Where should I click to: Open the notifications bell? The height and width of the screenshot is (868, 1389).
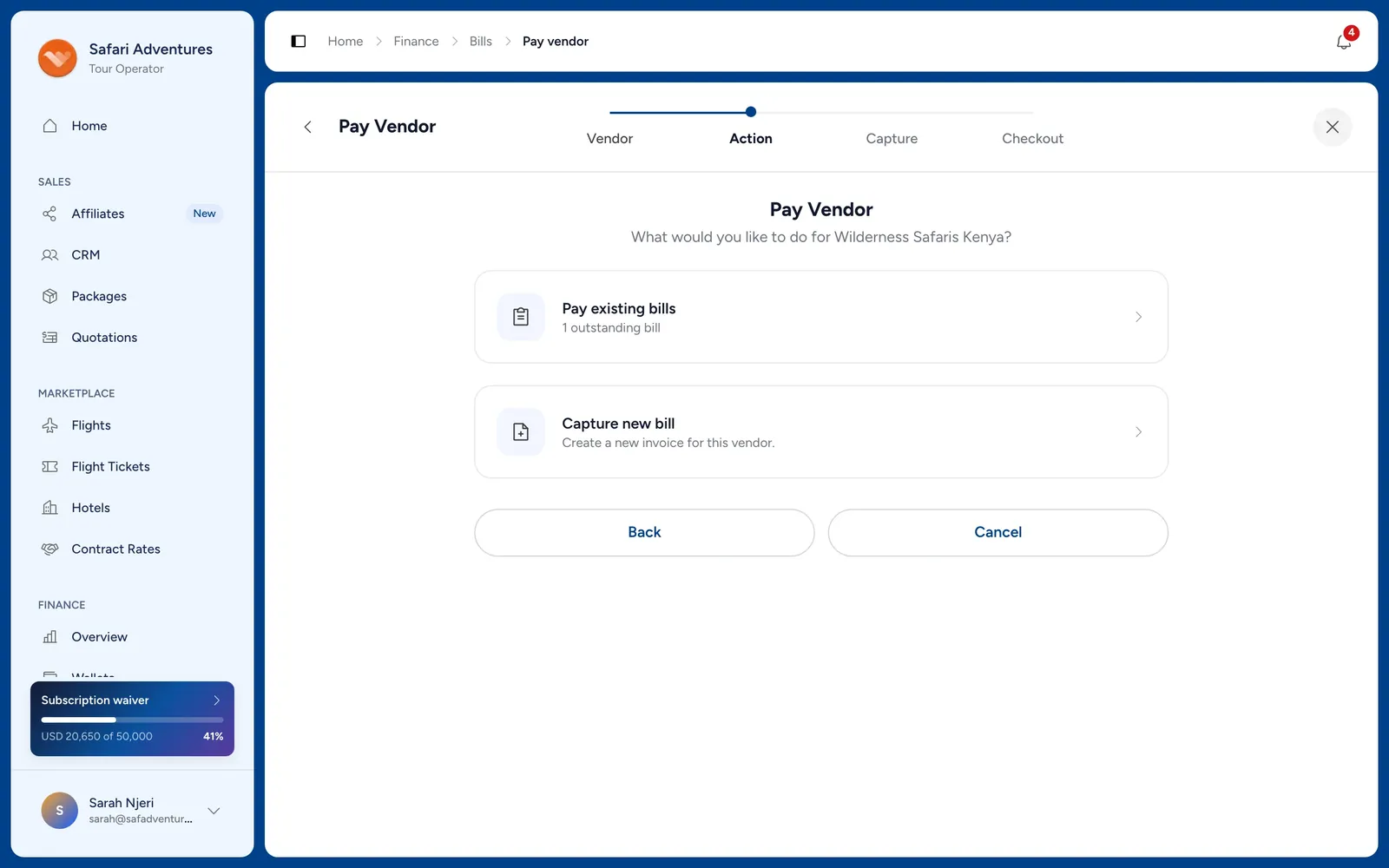[1344, 41]
